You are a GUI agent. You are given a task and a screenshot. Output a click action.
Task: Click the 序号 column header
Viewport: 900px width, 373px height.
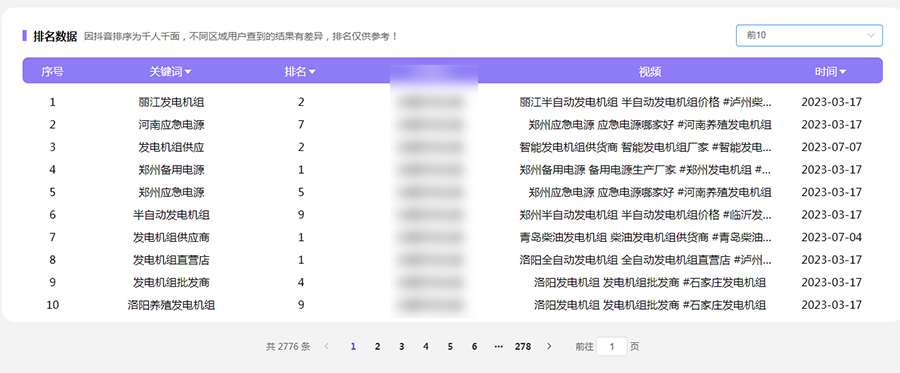point(52,72)
